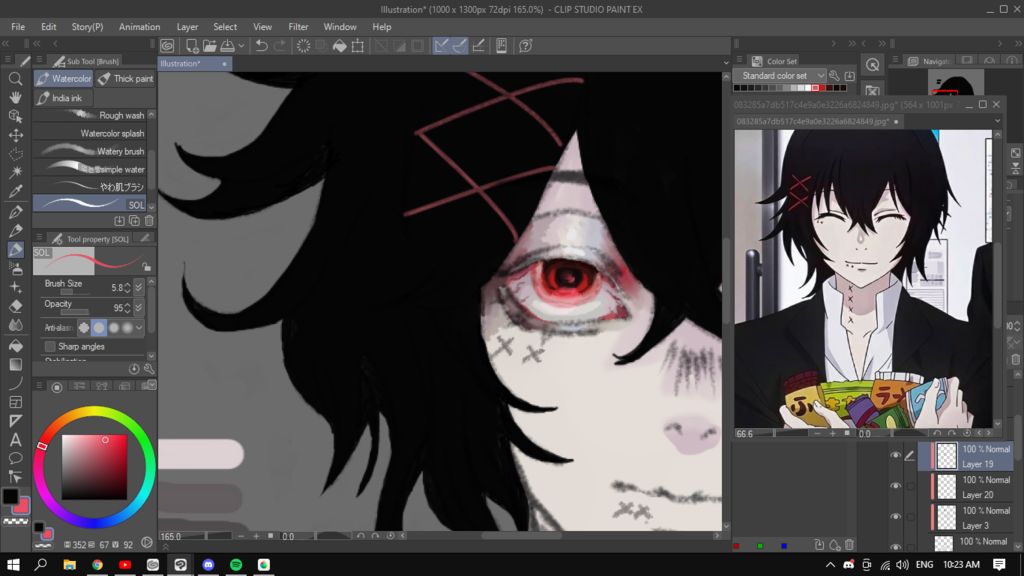
Task: Select the Layer 20 row
Action: coord(967,487)
